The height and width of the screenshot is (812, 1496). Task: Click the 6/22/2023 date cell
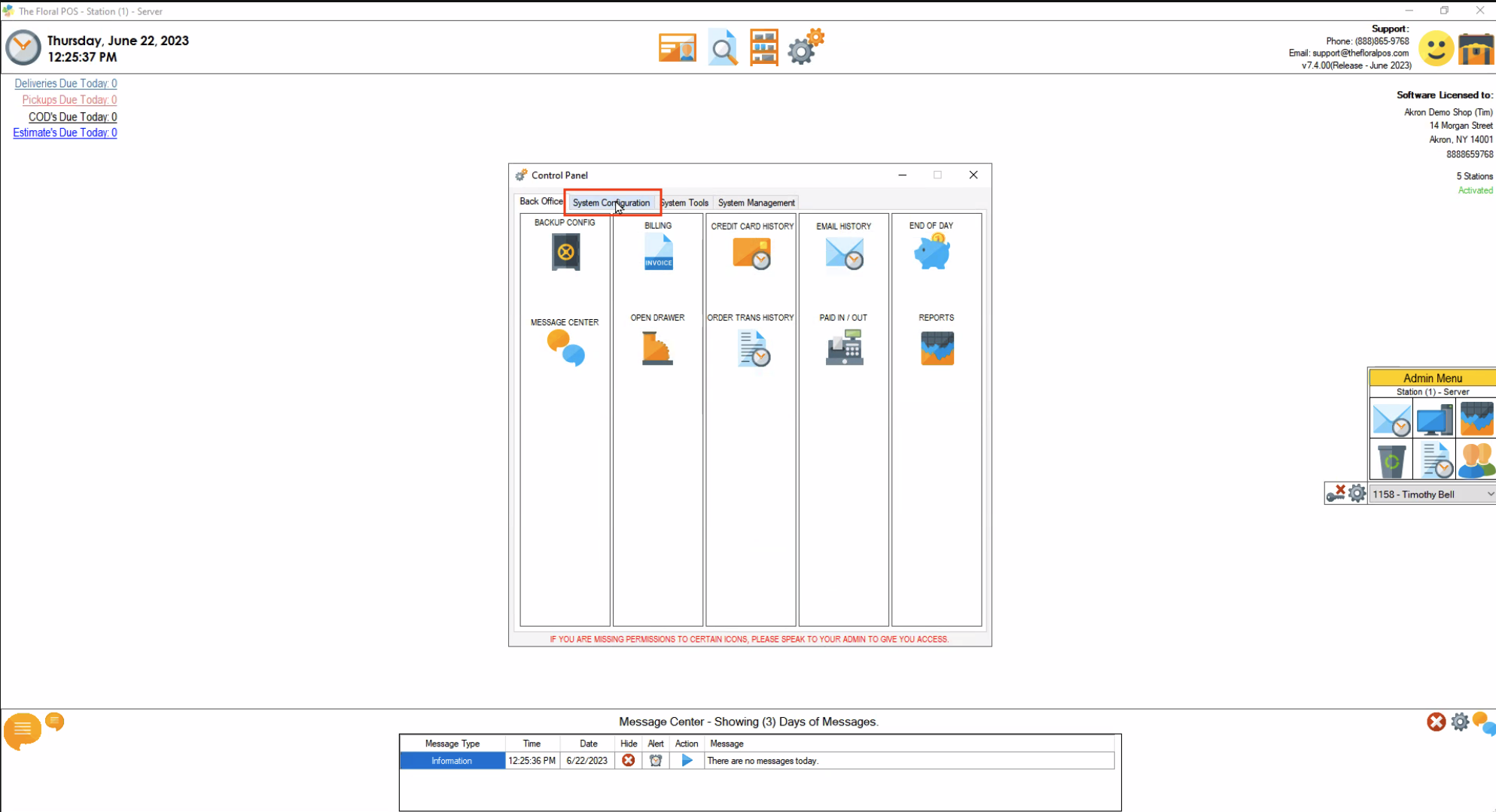coord(587,761)
